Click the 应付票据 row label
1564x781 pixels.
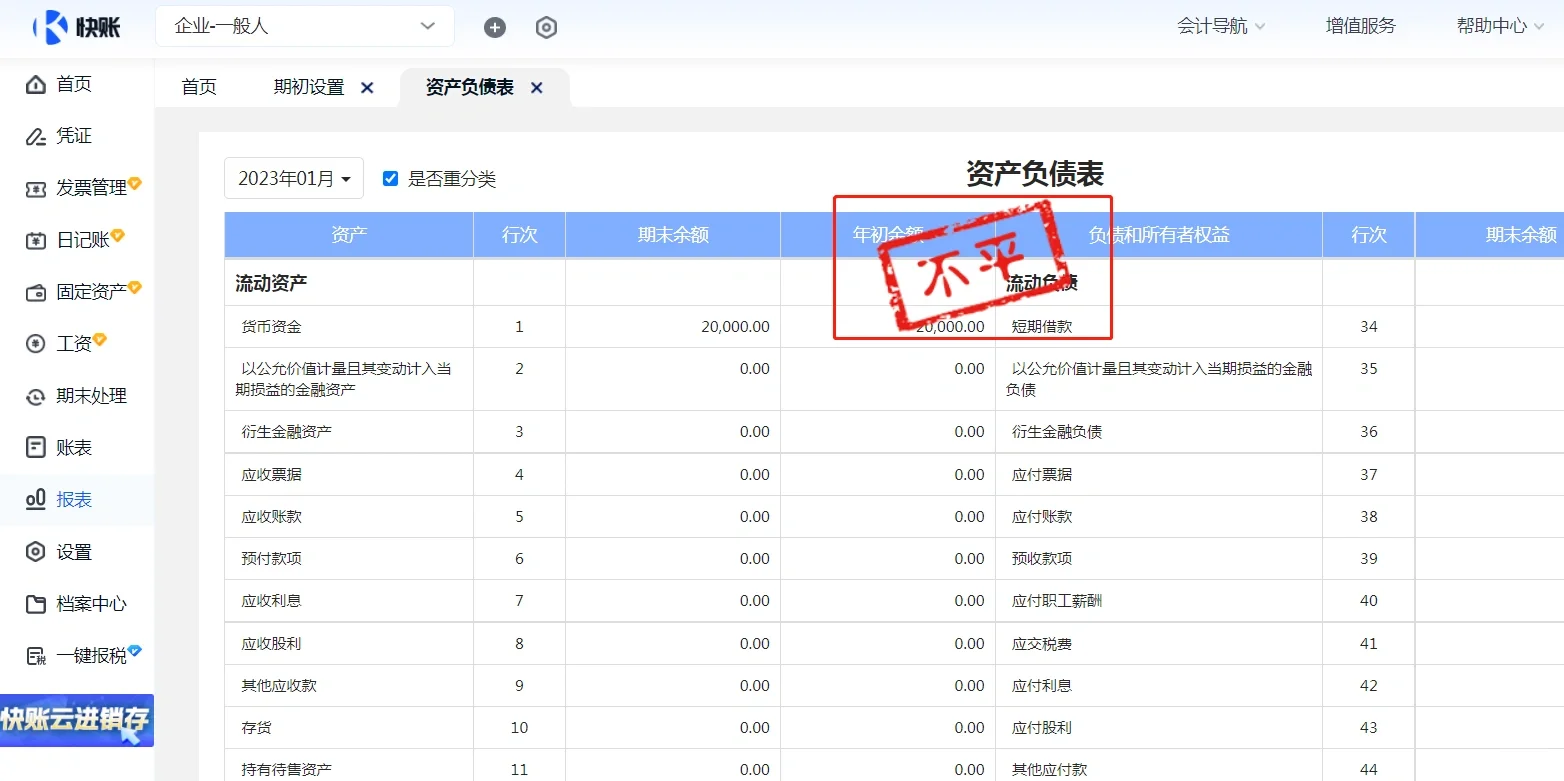[1042, 475]
